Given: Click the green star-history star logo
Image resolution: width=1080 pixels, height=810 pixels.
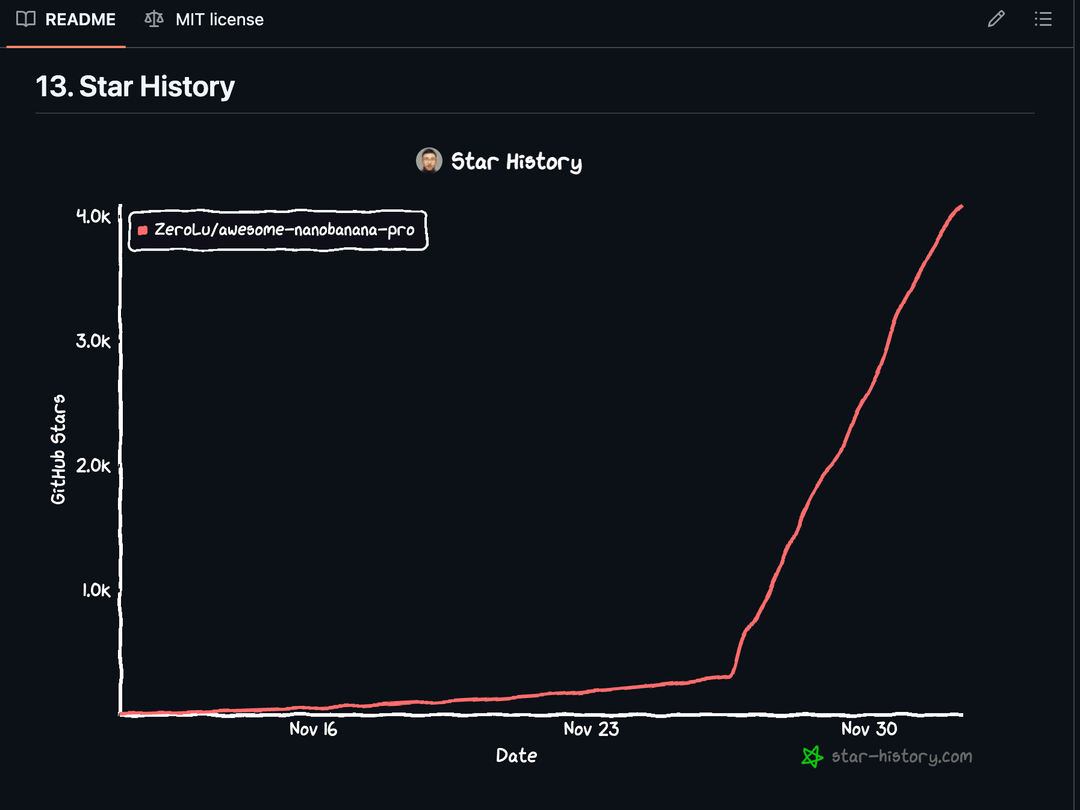Looking at the screenshot, I should 812,756.
